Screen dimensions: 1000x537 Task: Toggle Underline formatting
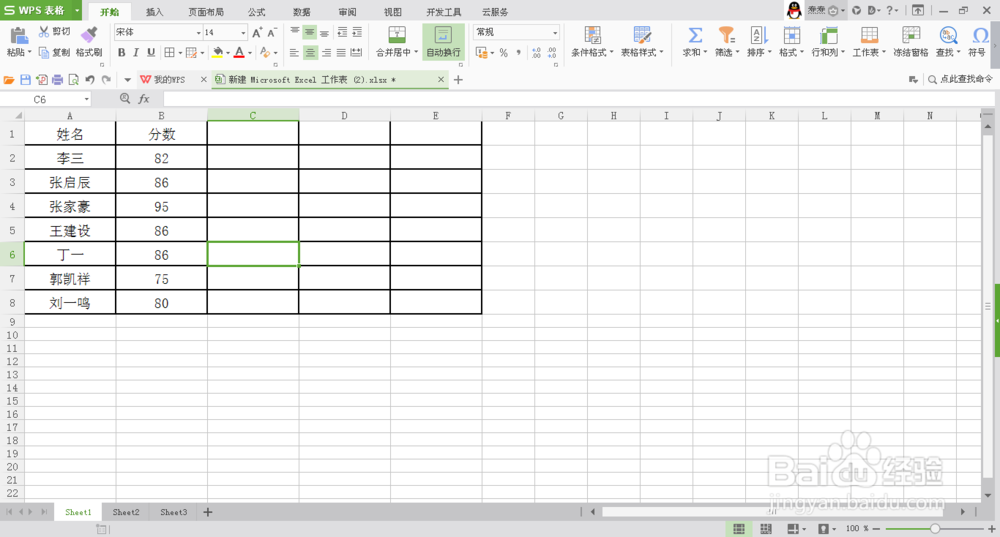151,52
